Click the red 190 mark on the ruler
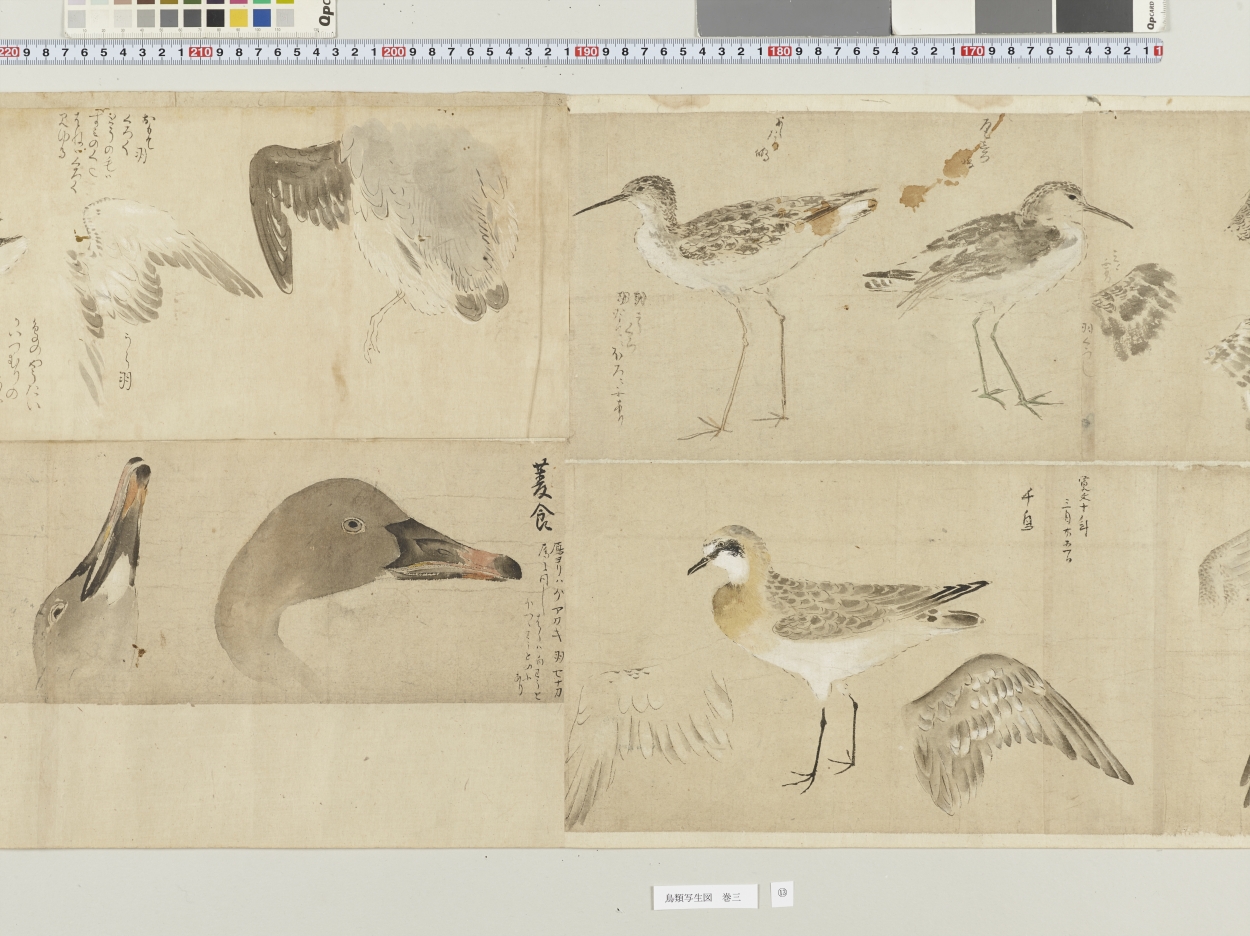 point(587,52)
